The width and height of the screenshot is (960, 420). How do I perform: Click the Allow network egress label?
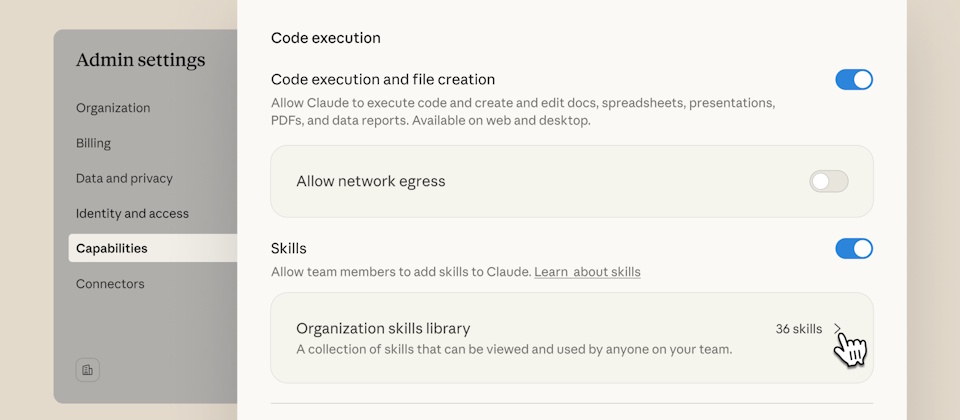tap(370, 181)
